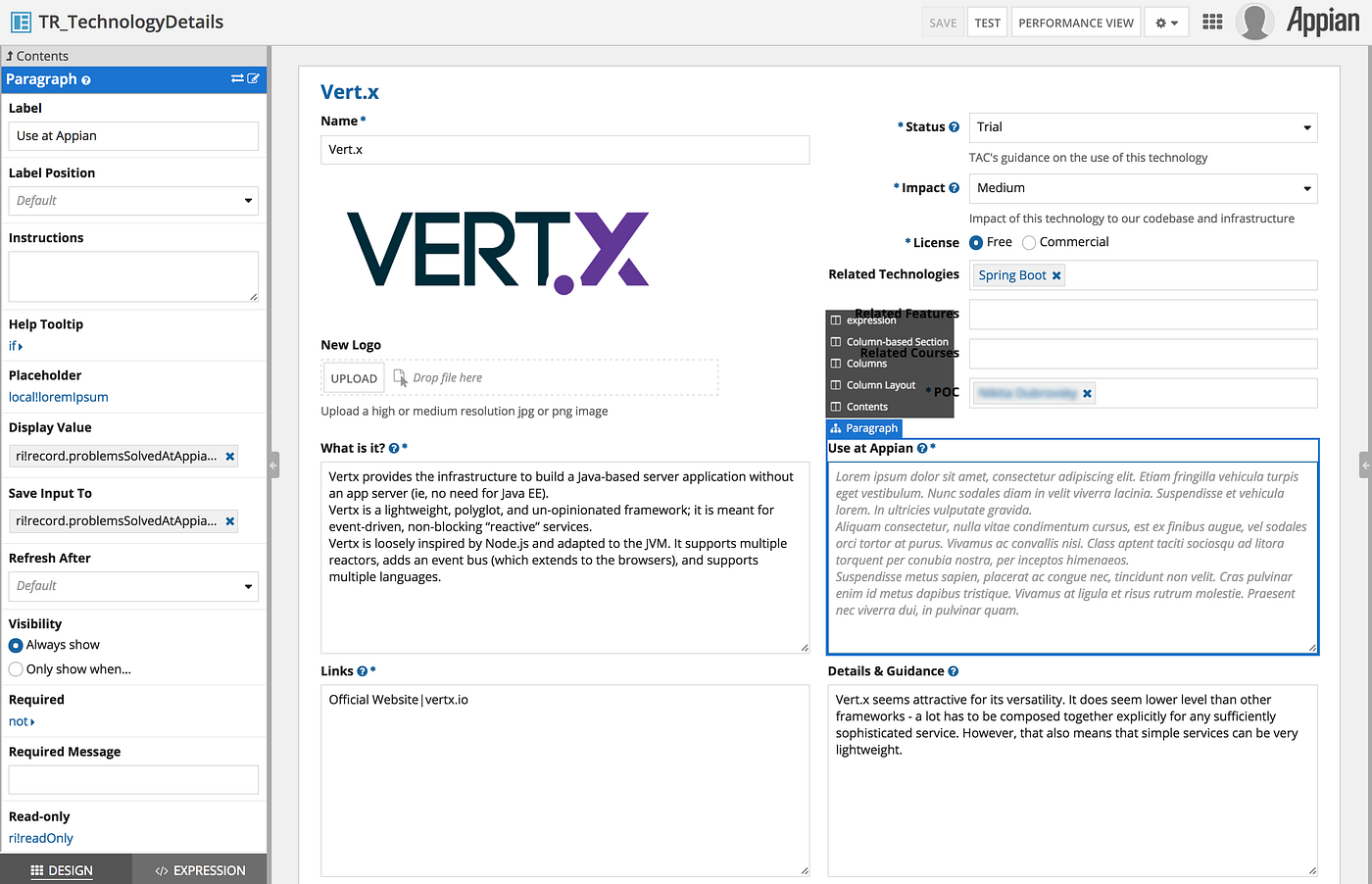Open the Refresh After dropdown
Screen dimensions: 1372x884
tap(133, 586)
